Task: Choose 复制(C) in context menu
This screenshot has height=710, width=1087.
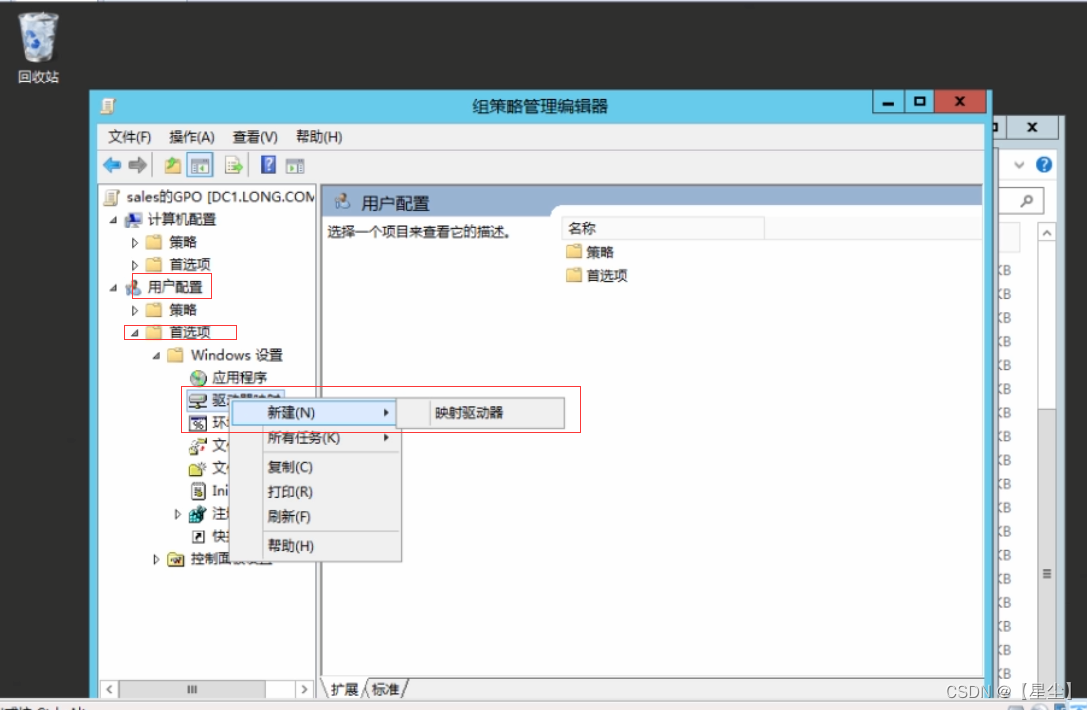Action: (x=315, y=467)
